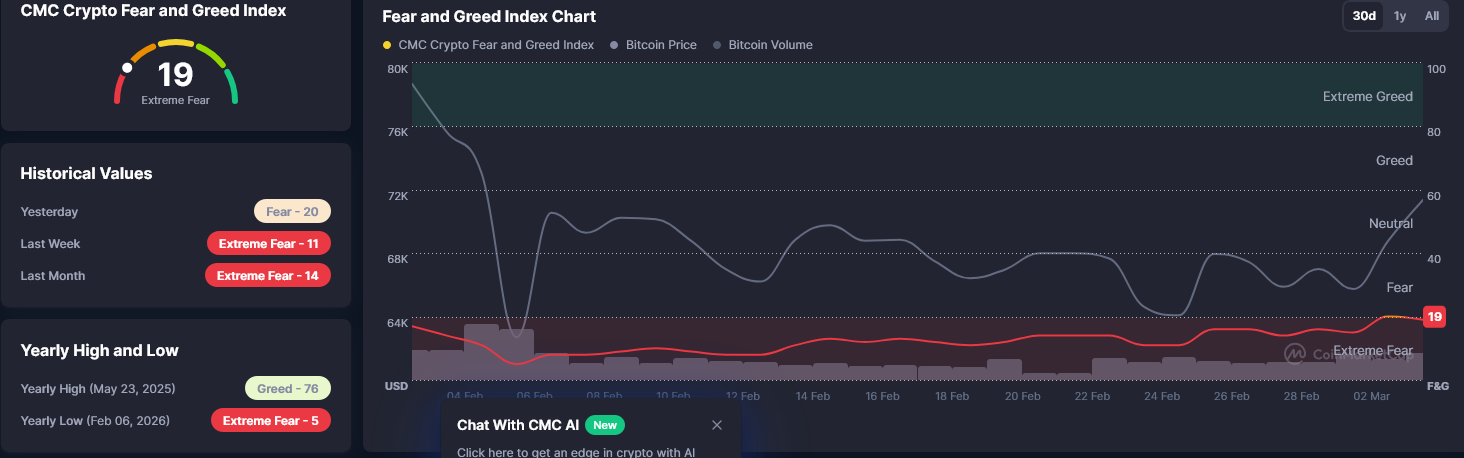This screenshot has width=1464, height=458.
Task: Click the Historical Values heading
Action: coord(86,173)
